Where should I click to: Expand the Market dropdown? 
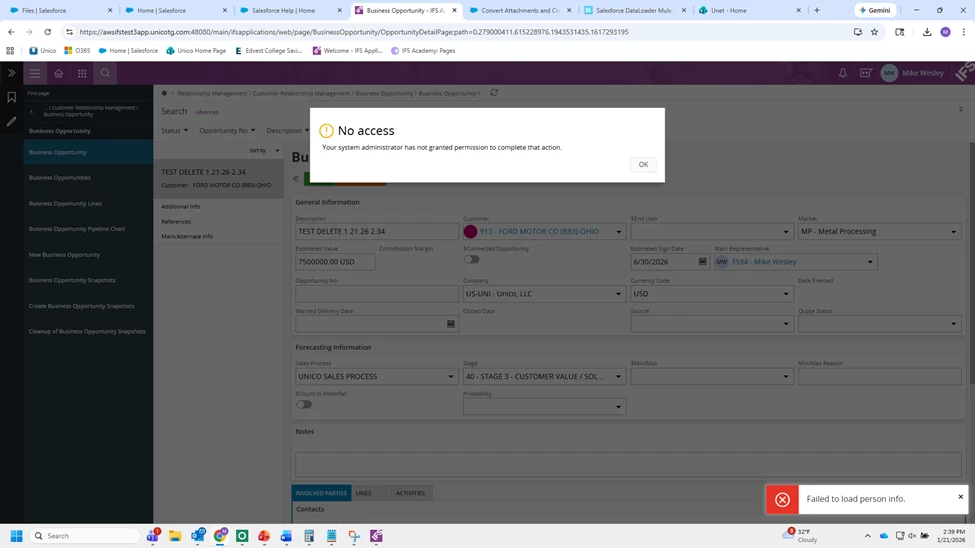click(x=953, y=231)
